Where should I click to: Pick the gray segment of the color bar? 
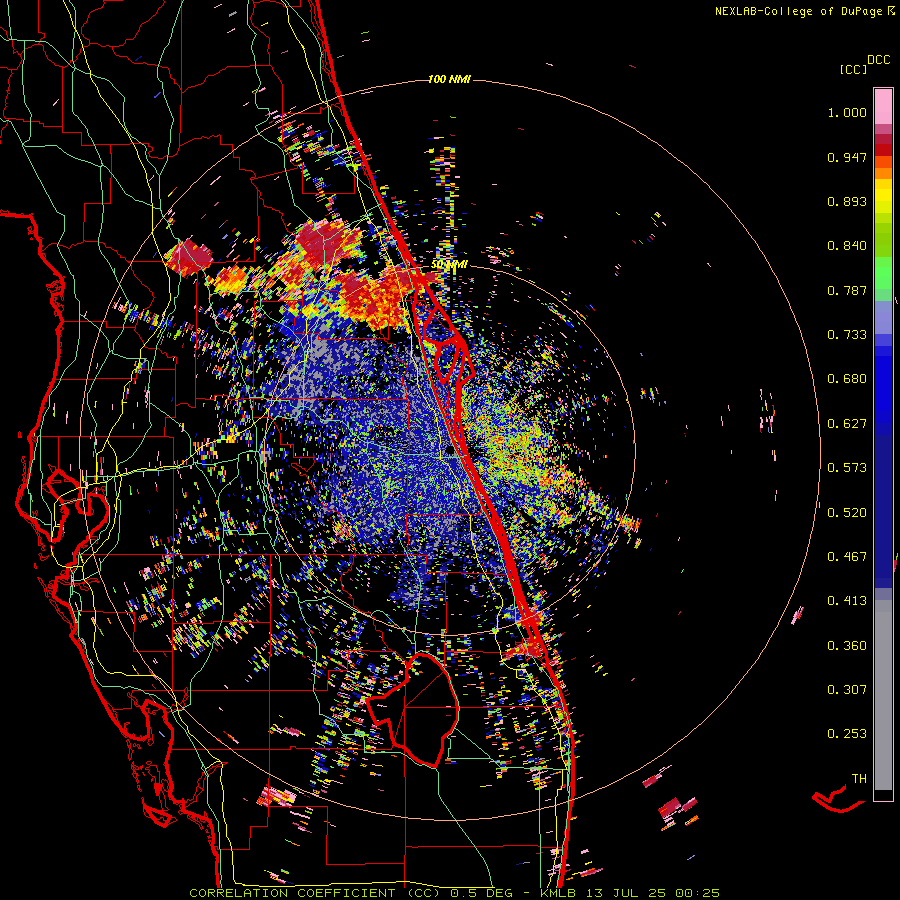883,695
